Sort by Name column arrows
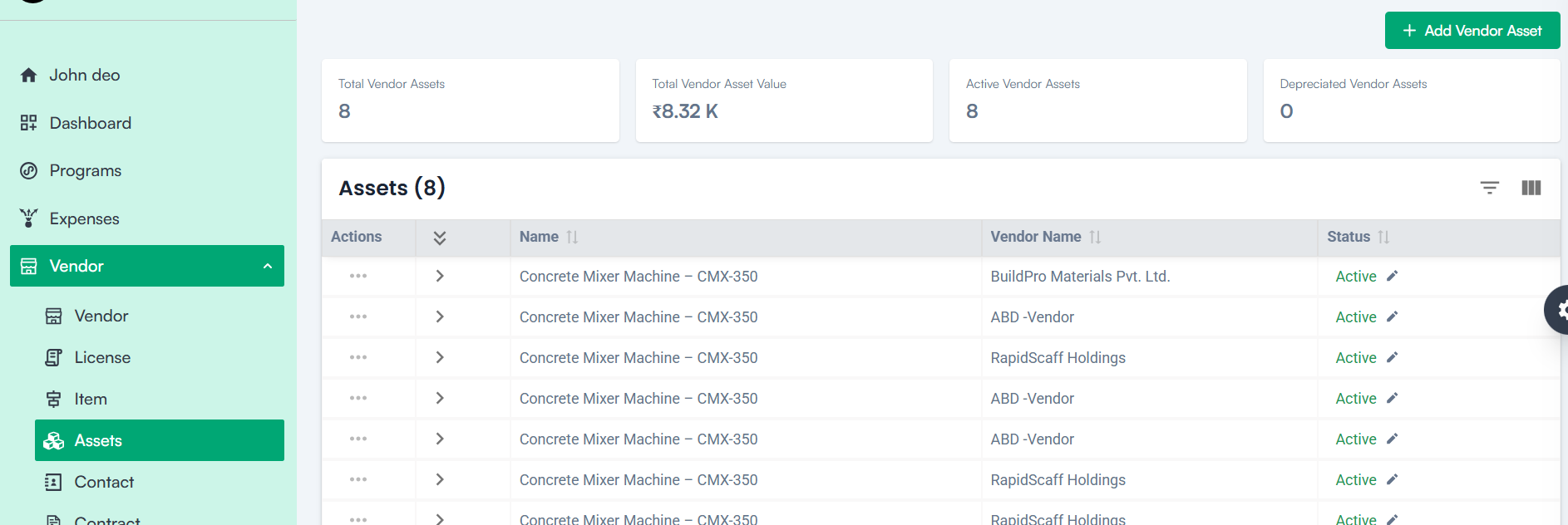The image size is (1568, 525). (572, 238)
